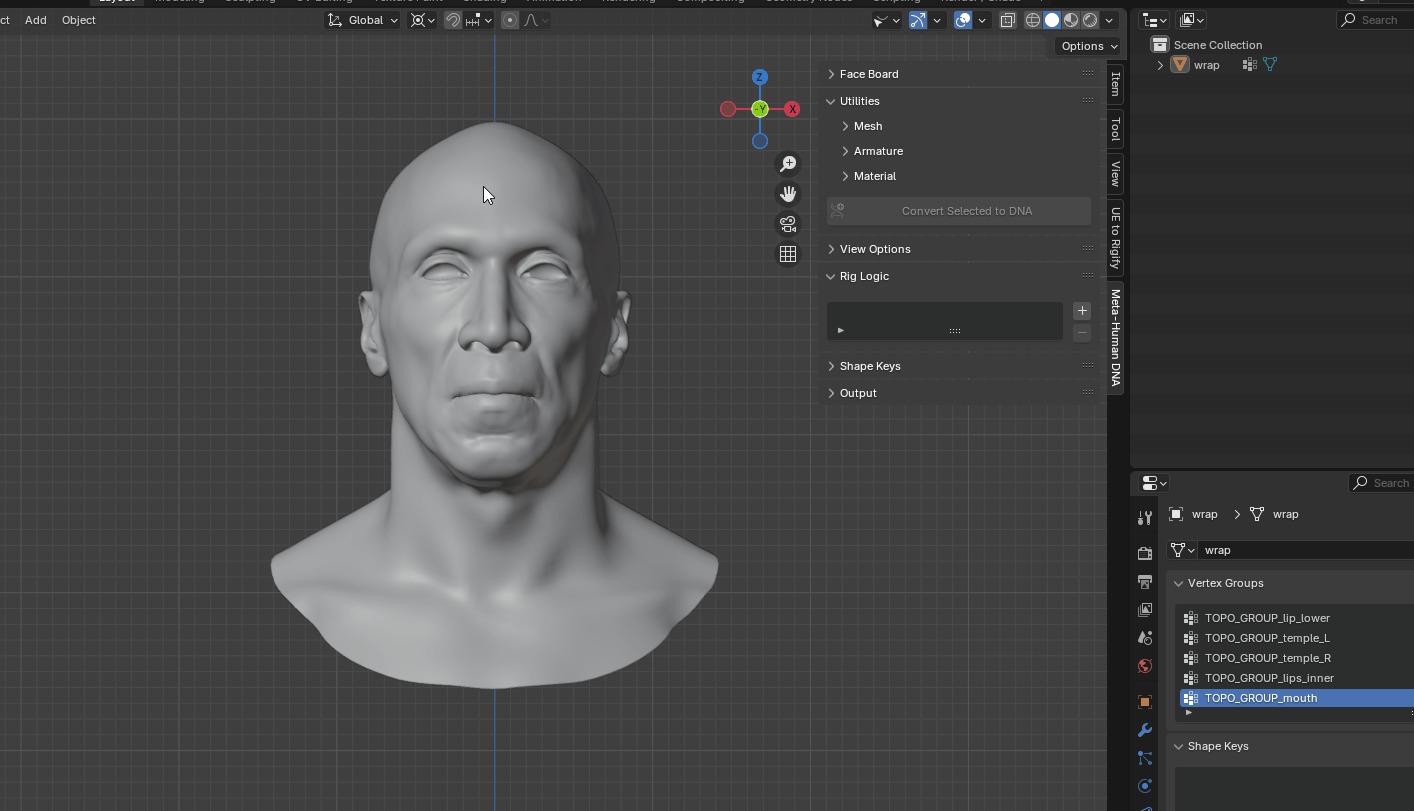1414x811 pixels.
Task: Switch to UE to Rigify sidebar tab
Action: (1115, 237)
